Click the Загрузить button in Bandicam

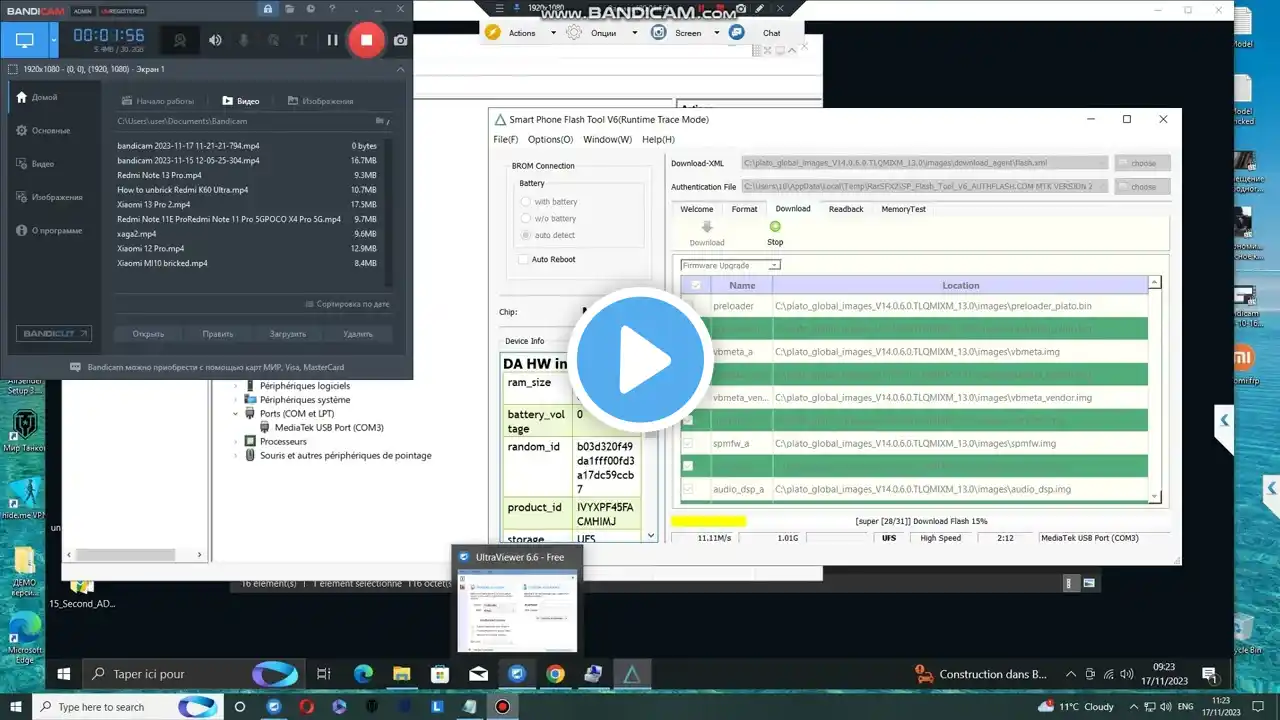pos(288,334)
